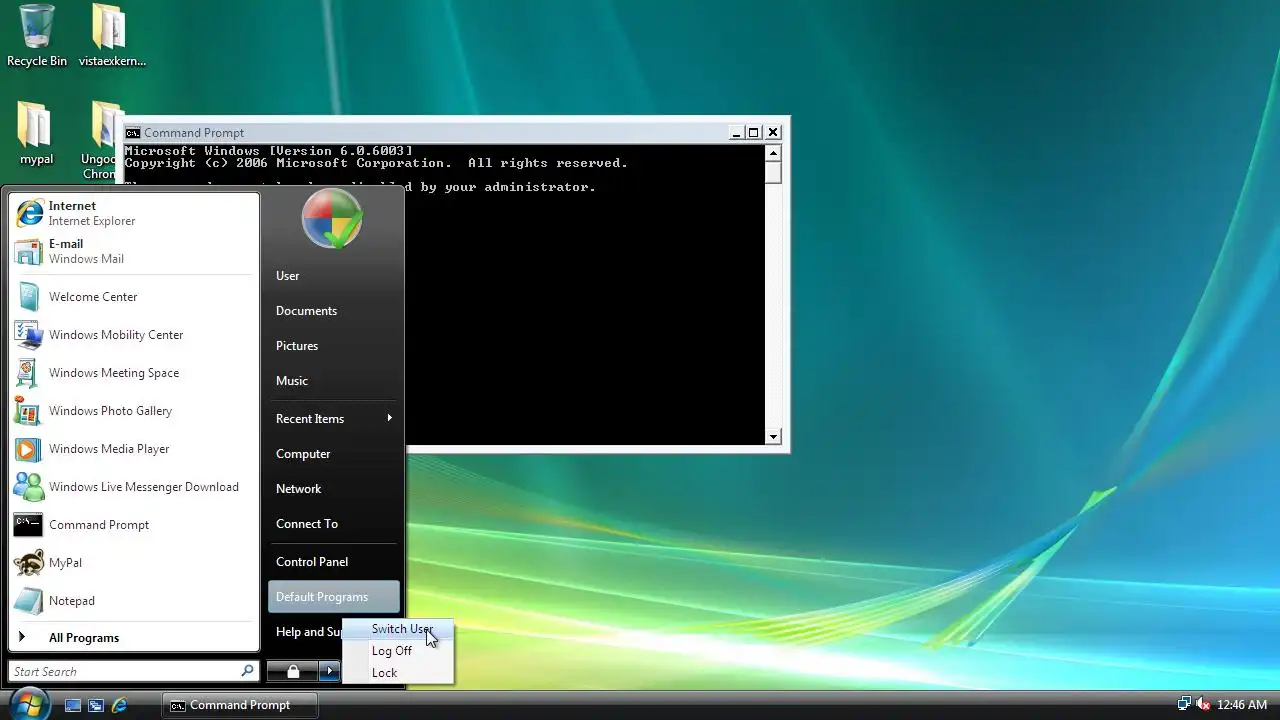The width and height of the screenshot is (1280, 720).
Task: Launch Windows Meeting Space icon
Action: tap(29, 373)
